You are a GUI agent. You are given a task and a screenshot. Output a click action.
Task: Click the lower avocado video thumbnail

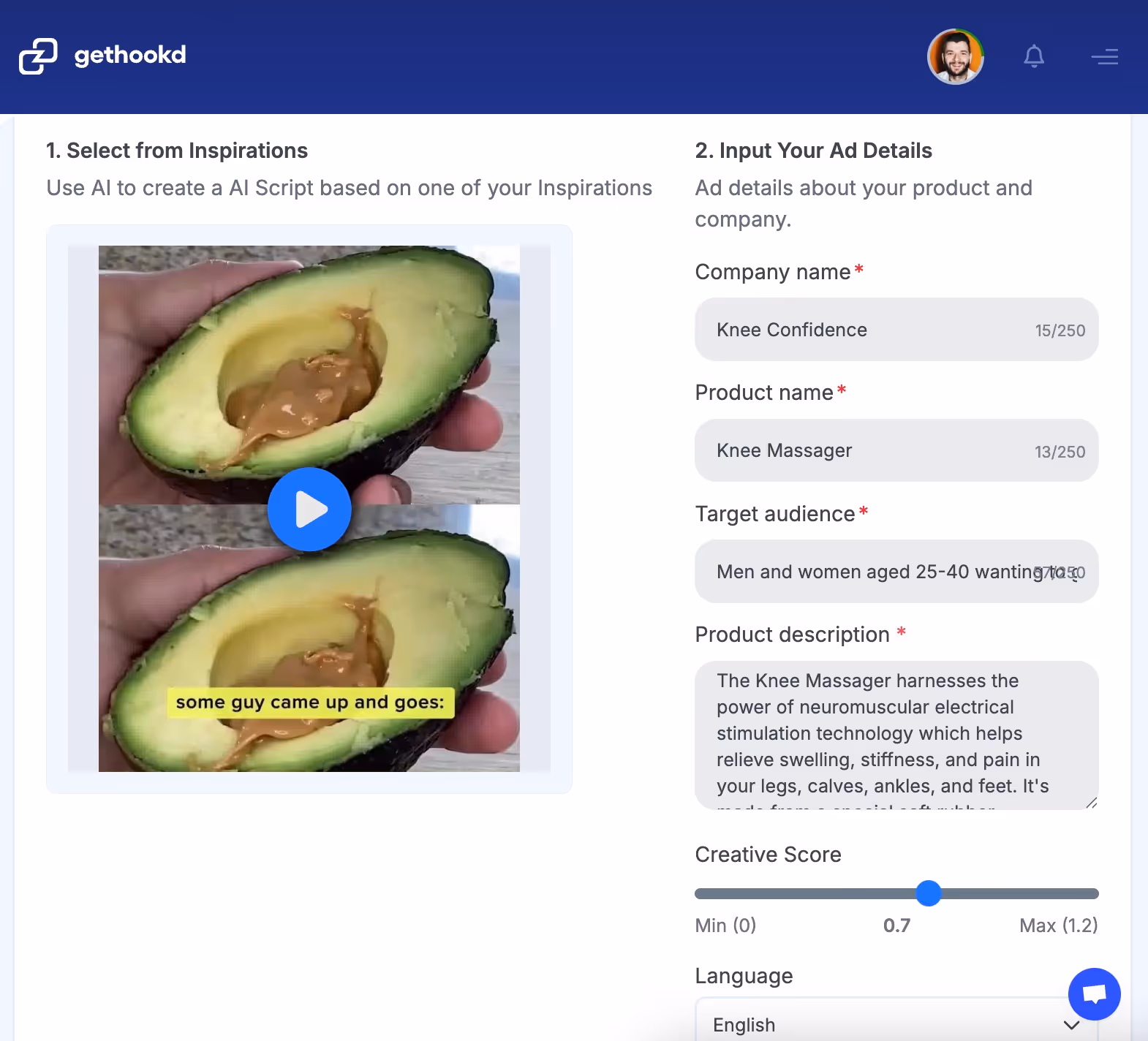309,638
